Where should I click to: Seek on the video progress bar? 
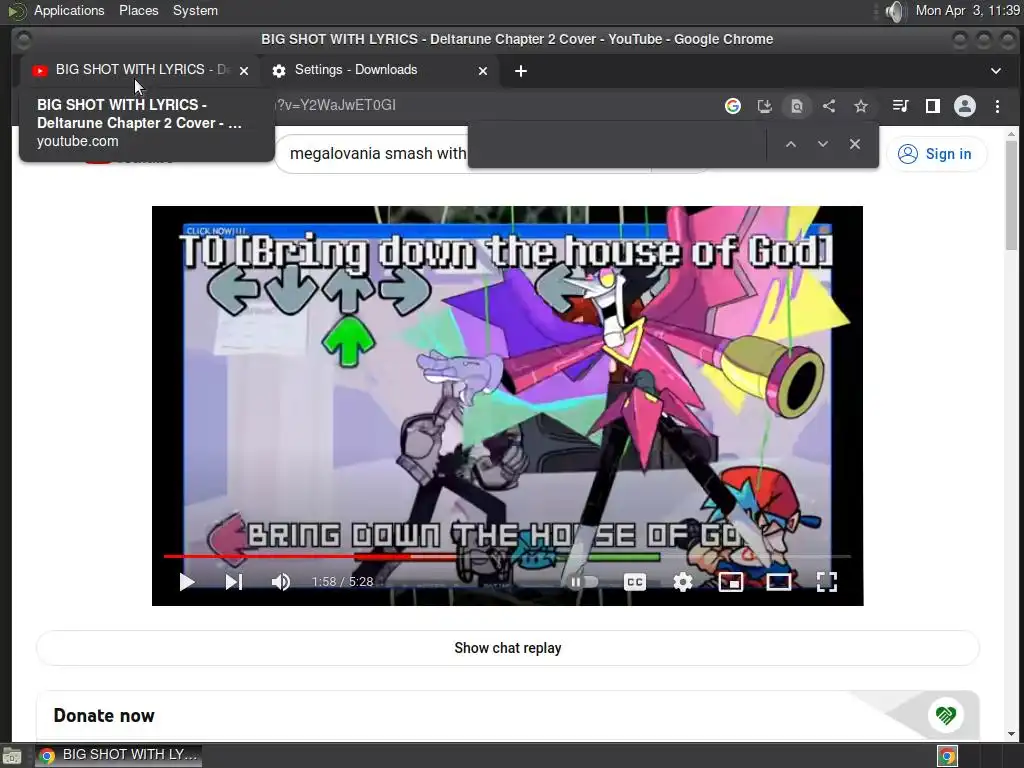click(x=507, y=556)
